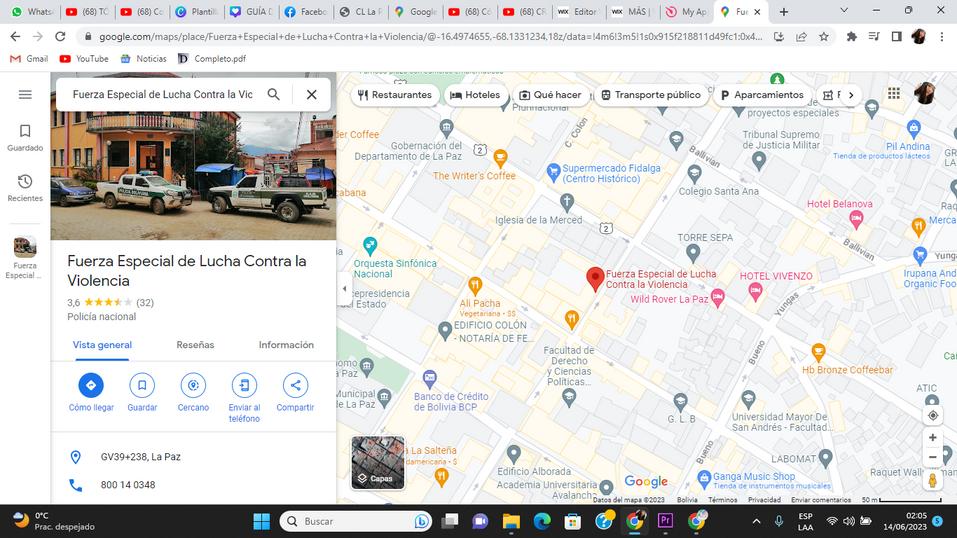Image resolution: width=957 pixels, height=538 pixels.
Task: Zoom in with the plus button
Action: click(x=933, y=437)
